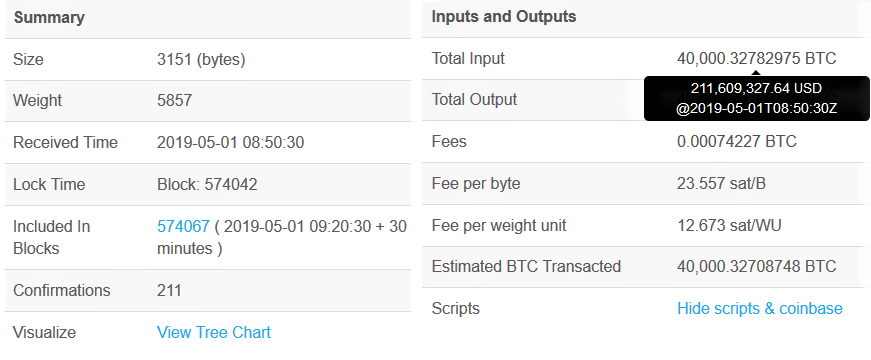
Task: Click the Fee per weight unit value
Action: point(728,226)
